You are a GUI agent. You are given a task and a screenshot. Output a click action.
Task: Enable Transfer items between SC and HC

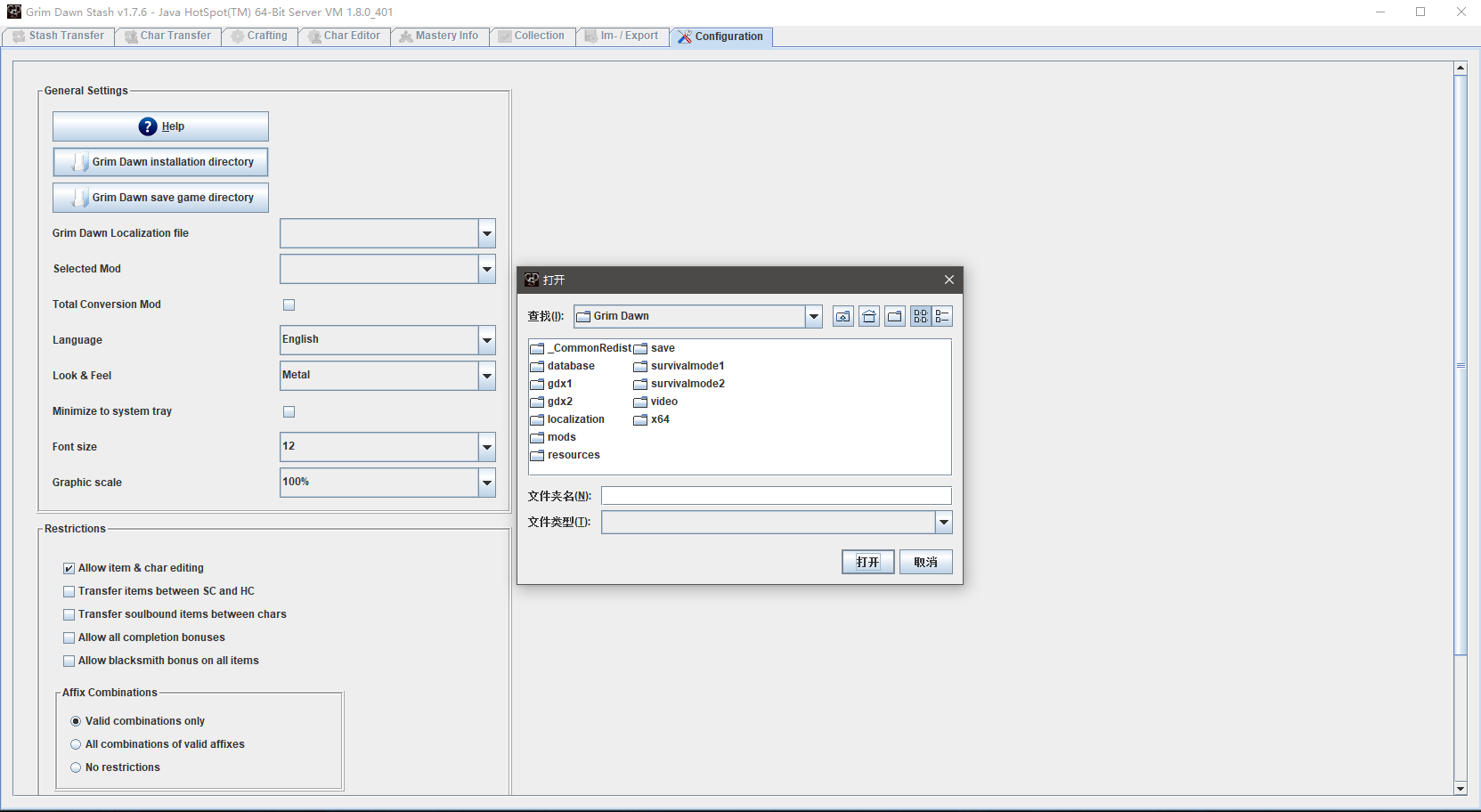69,591
